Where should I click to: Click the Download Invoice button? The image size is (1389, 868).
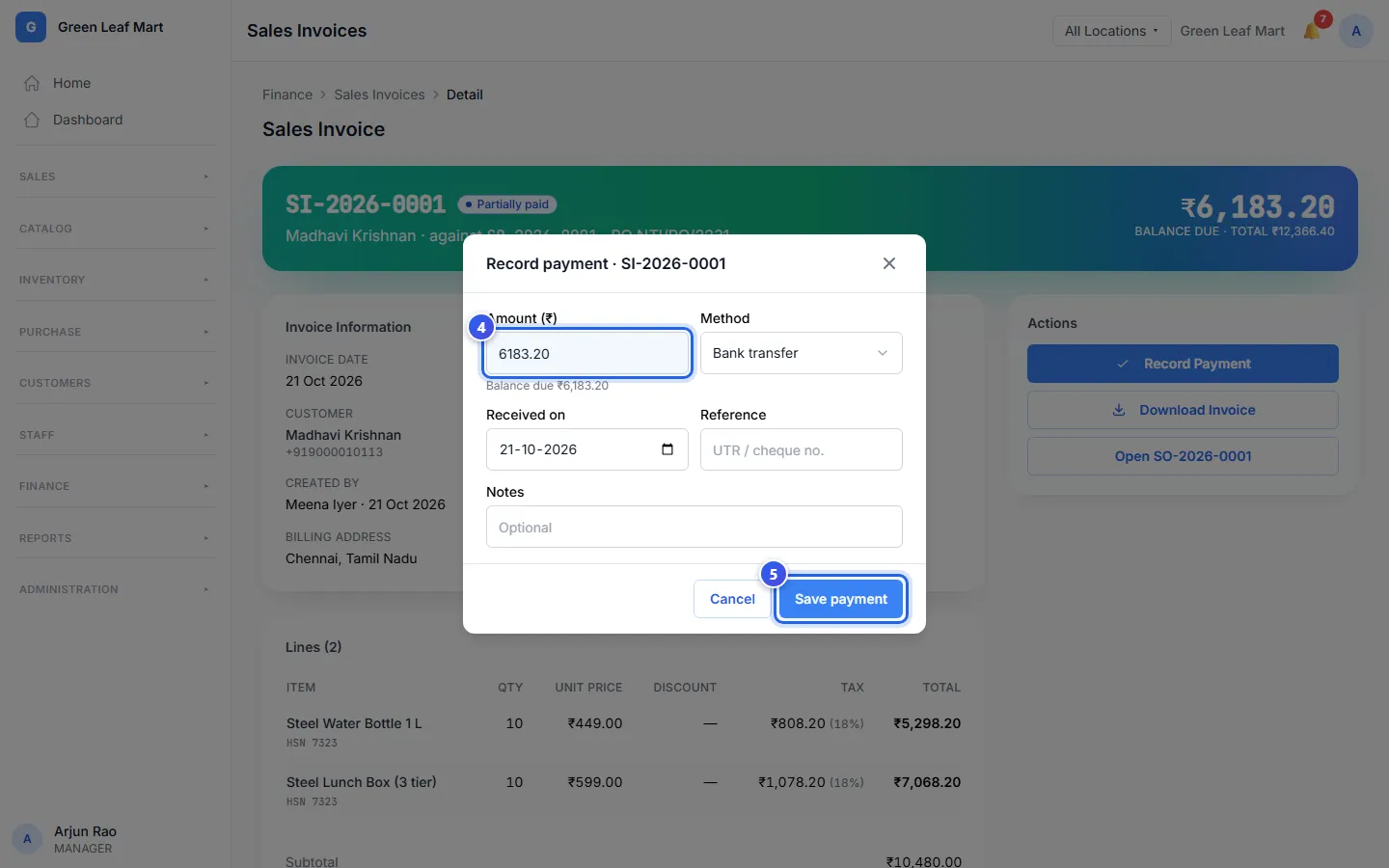click(x=1183, y=410)
